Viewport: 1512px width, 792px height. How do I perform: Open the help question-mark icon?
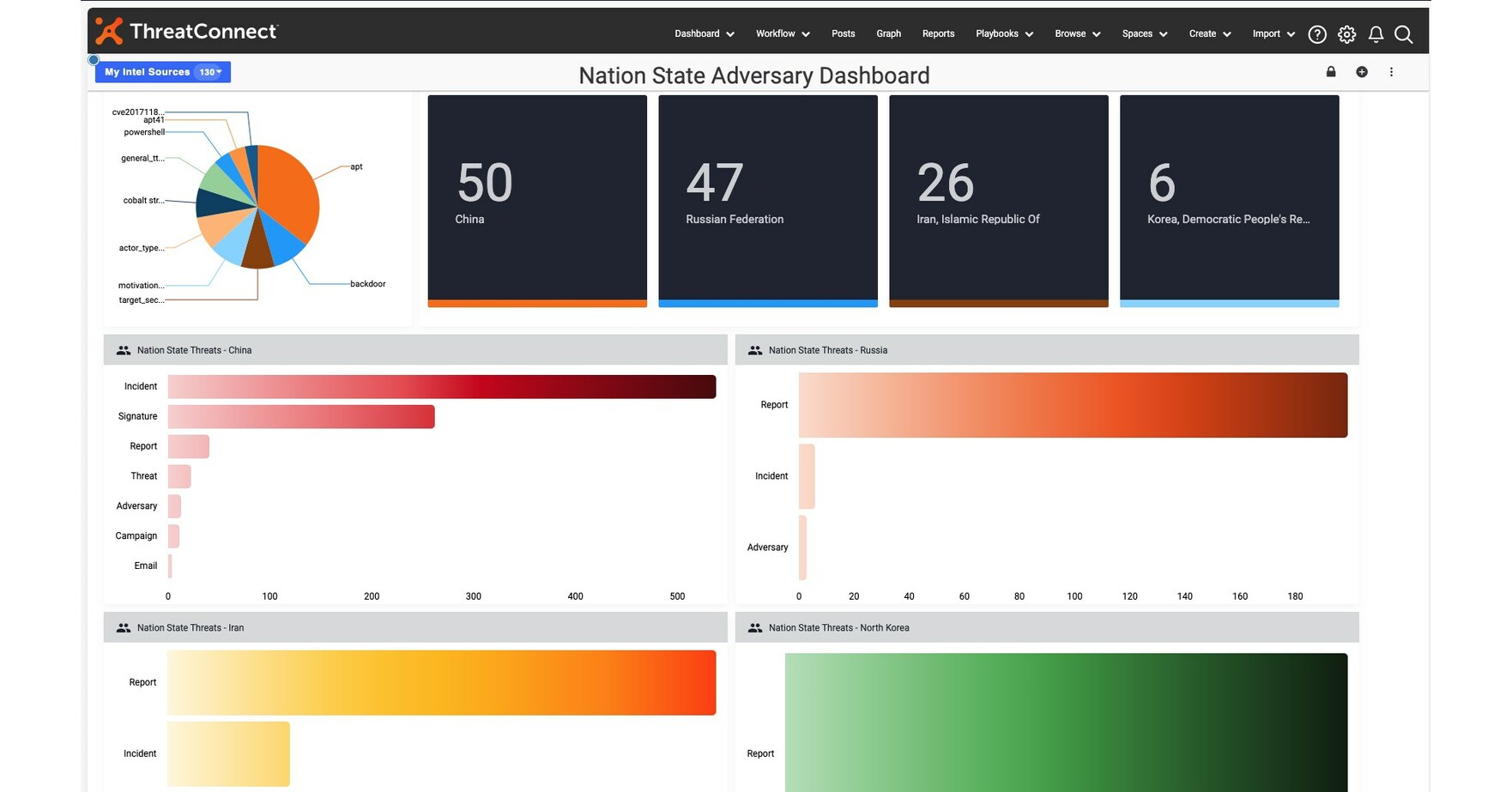click(x=1316, y=33)
